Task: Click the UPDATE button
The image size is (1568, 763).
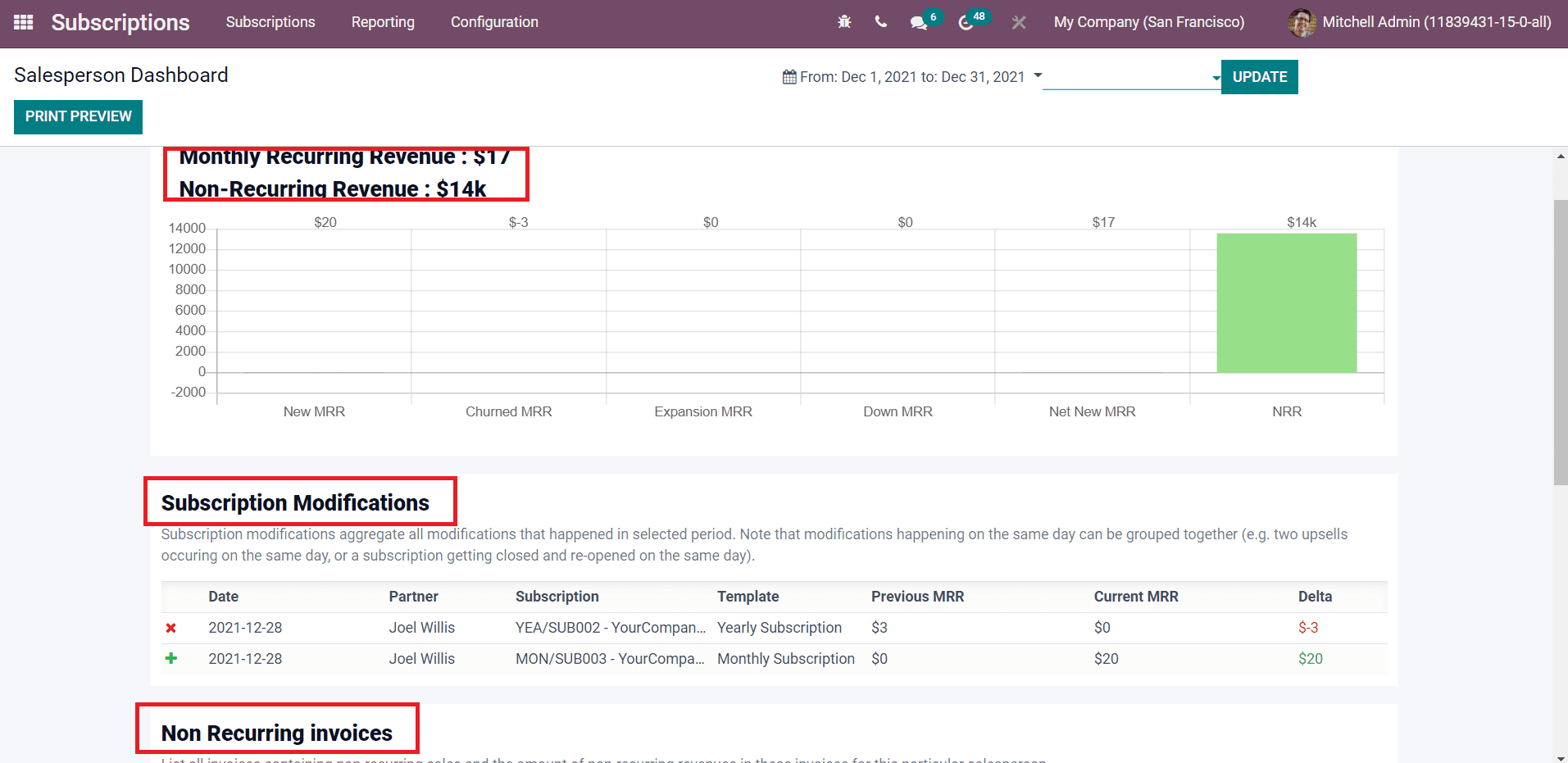Action: point(1259,76)
